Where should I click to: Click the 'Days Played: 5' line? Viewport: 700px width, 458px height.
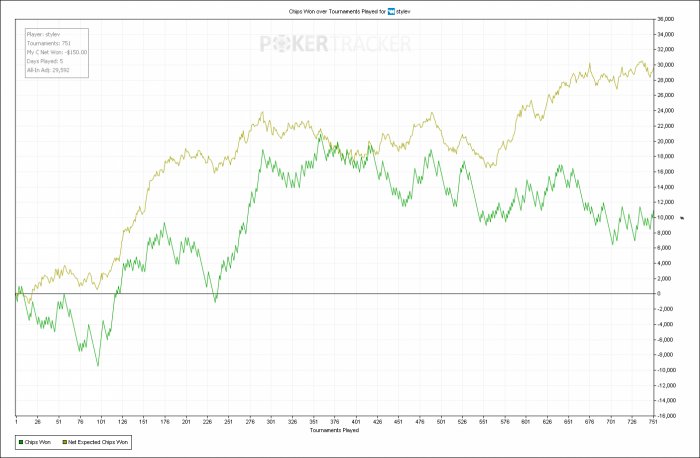tap(45, 61)
